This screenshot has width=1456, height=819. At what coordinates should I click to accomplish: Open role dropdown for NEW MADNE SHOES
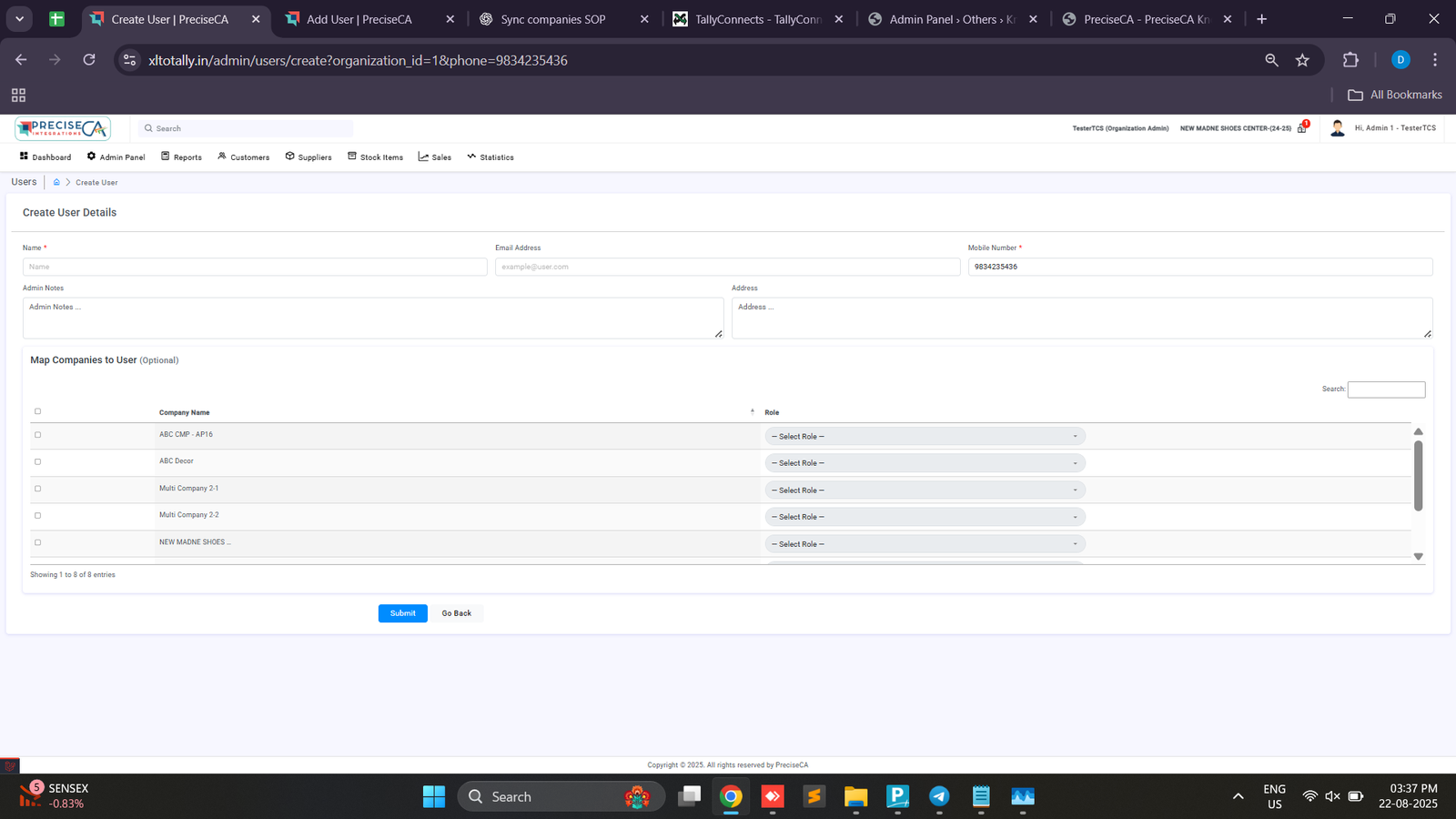[925, 544]
